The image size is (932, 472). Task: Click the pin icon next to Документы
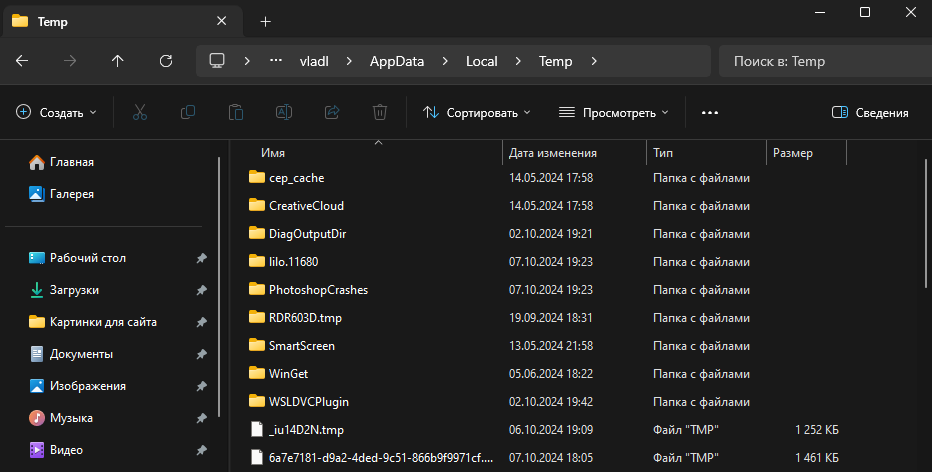pyautogui.click(x=201, y=354)
